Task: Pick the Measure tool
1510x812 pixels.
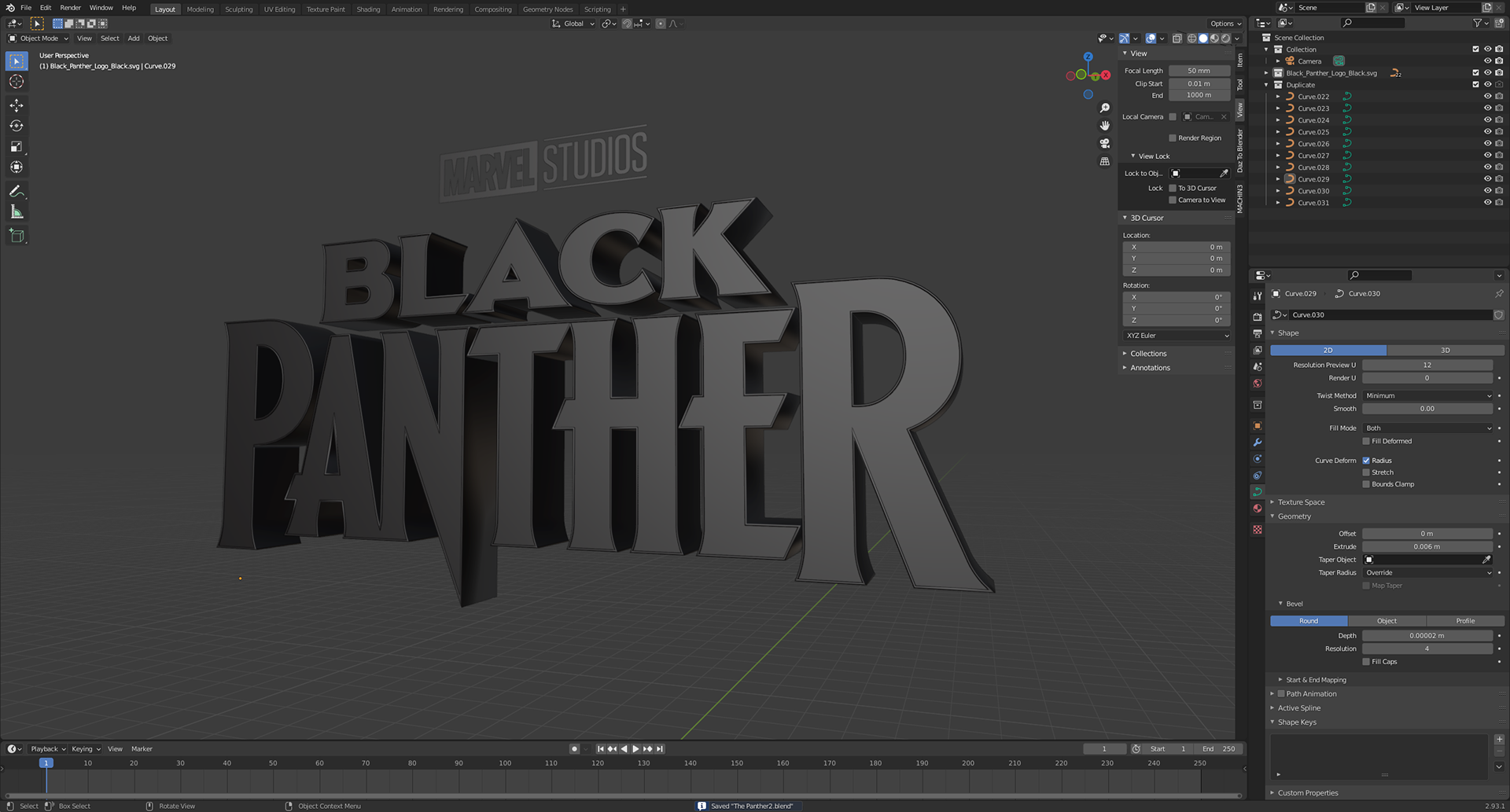Action: (17, 211)
